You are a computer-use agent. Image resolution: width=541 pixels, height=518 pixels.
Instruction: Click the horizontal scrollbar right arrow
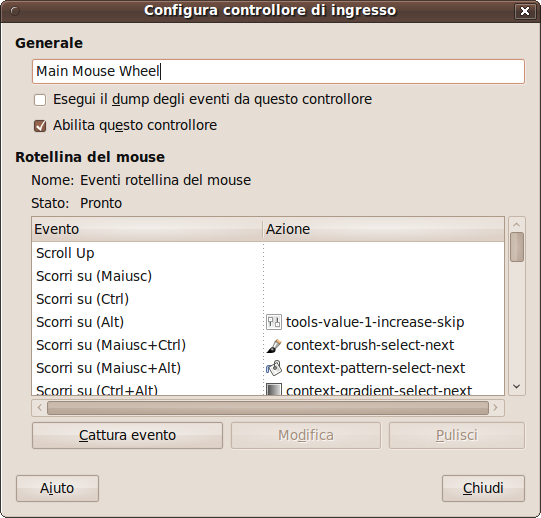tap(496, 408)
